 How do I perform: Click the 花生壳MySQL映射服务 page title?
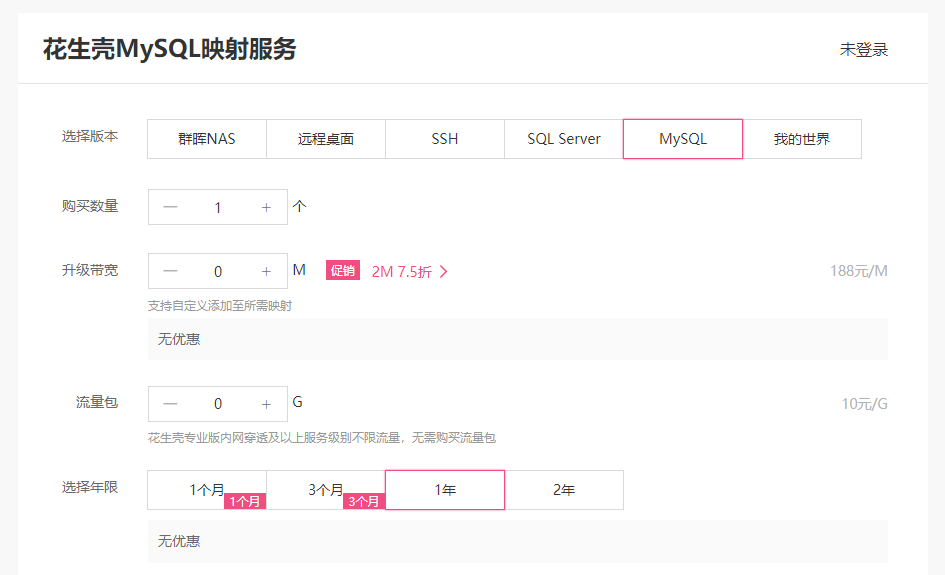(x=169, y=49)
